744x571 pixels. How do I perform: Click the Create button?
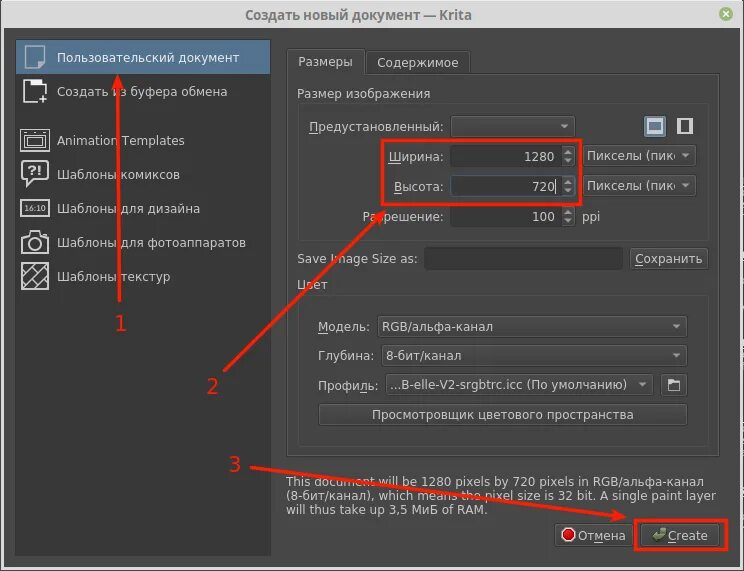point(680,535)
